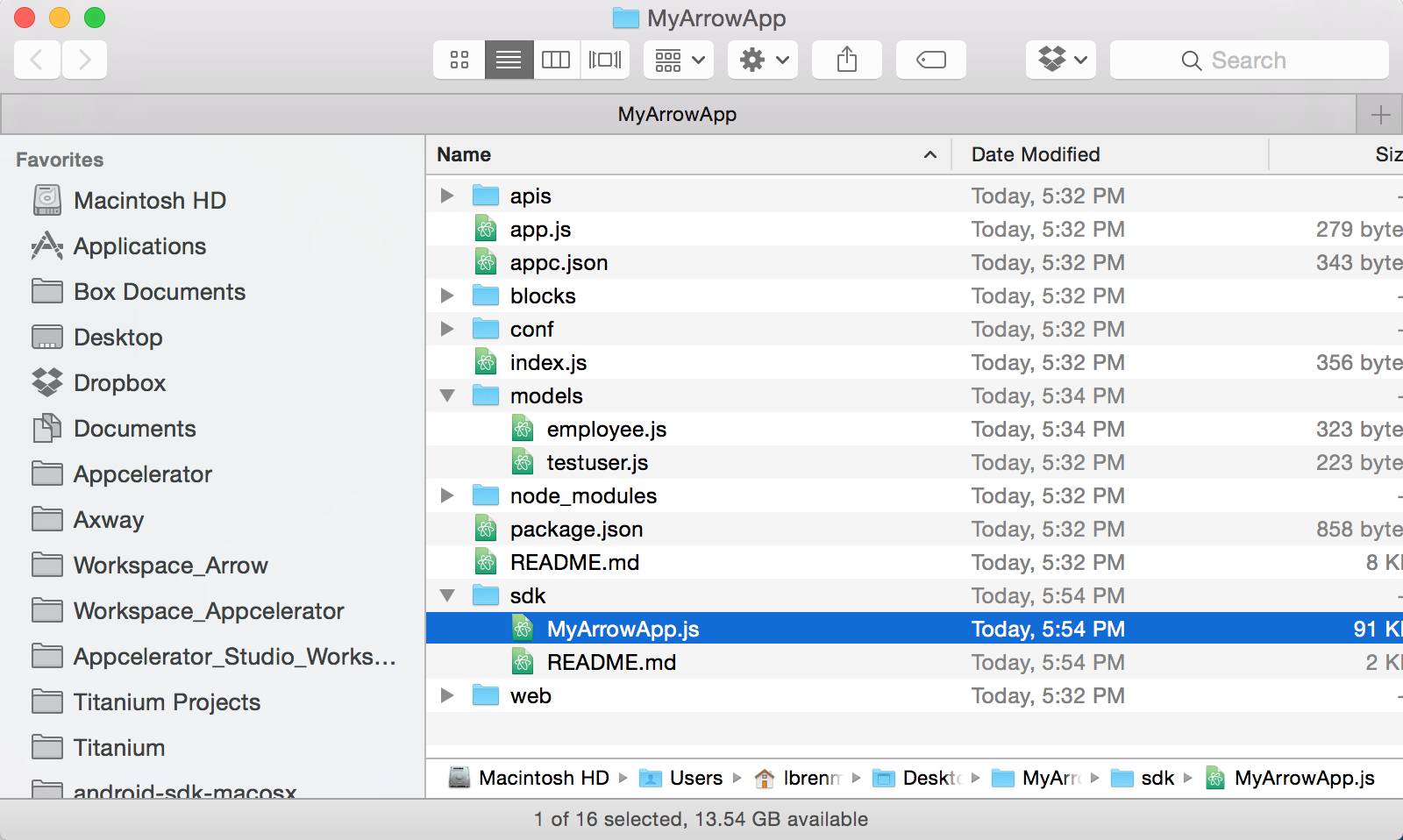Click the home folder in path bar
Screen dimensions: 1403x840
pos(798,778)
